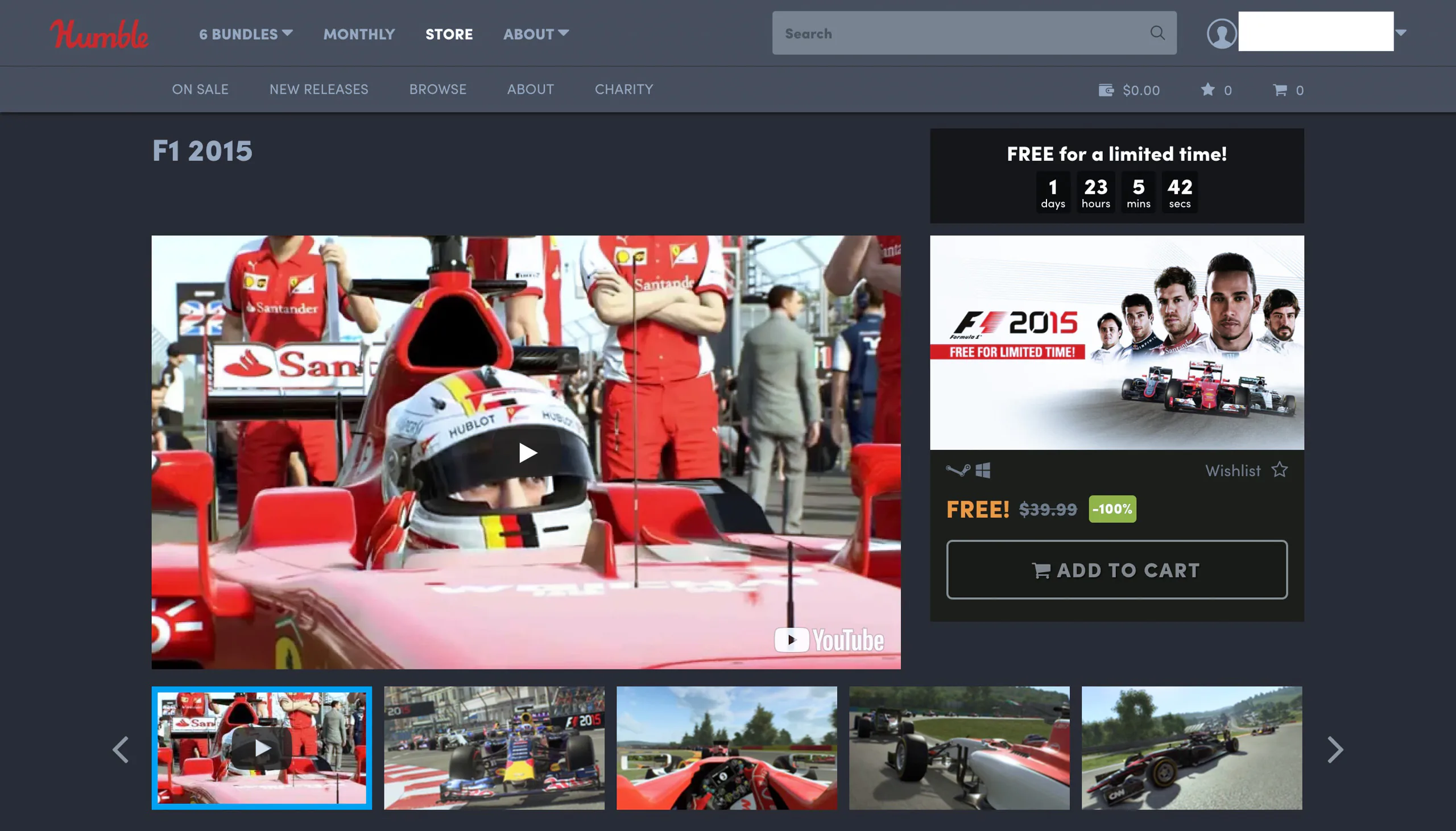Image resolution: width=1456 pixels, height=831 pixels.
Task: Select the Red Bull car screenshot thumbnail
Action: pyautogui.click(x=494, y=747)
